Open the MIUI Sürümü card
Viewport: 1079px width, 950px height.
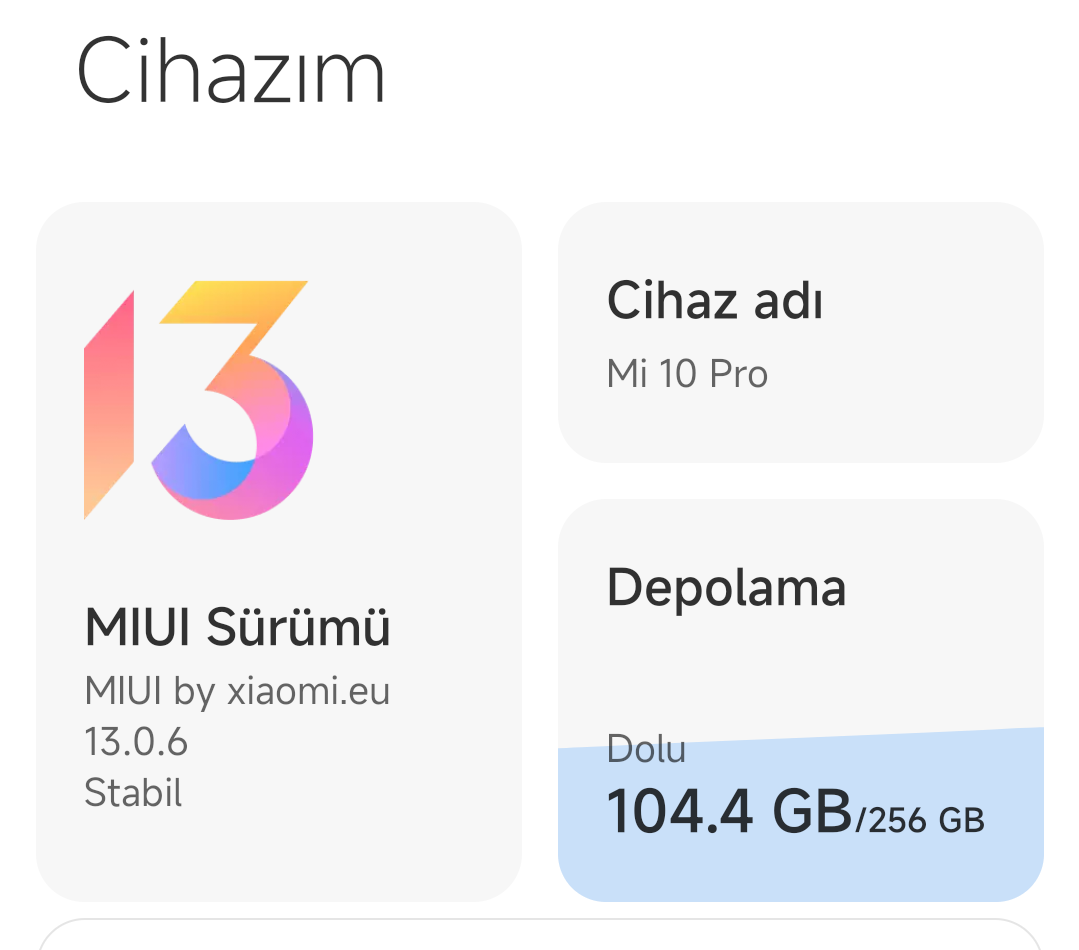point(279,552)
